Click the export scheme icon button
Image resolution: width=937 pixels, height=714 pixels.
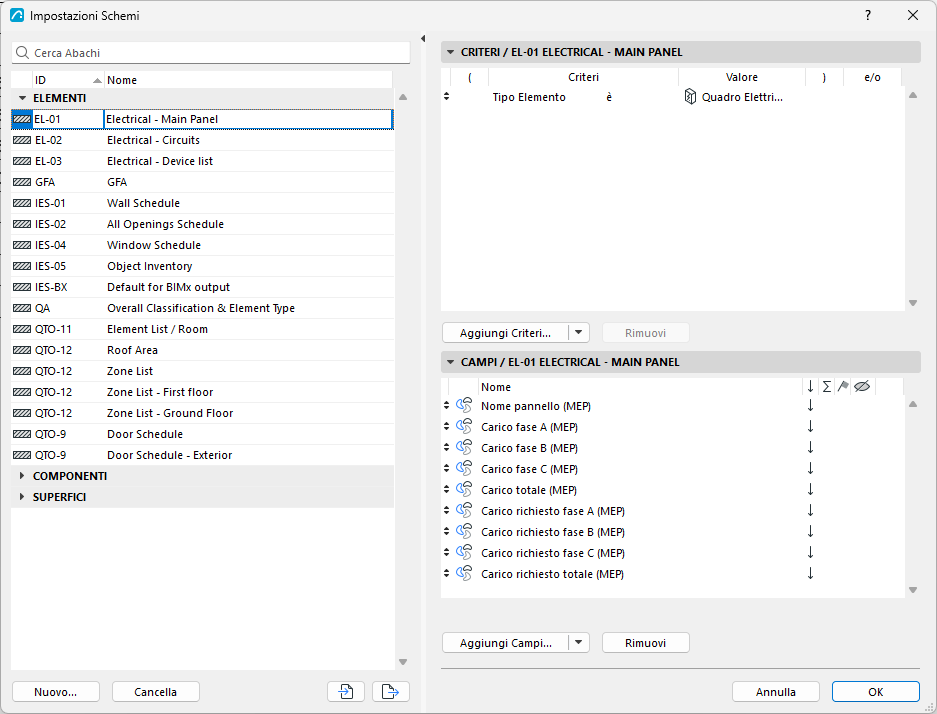pos(391,691)
